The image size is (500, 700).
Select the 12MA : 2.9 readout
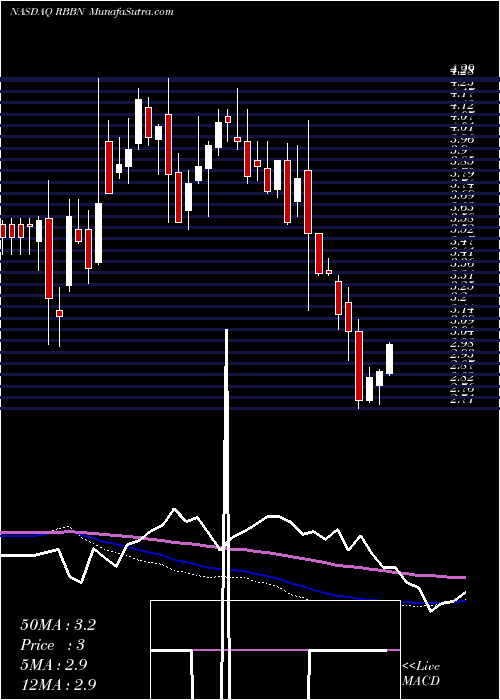[58, 685]
